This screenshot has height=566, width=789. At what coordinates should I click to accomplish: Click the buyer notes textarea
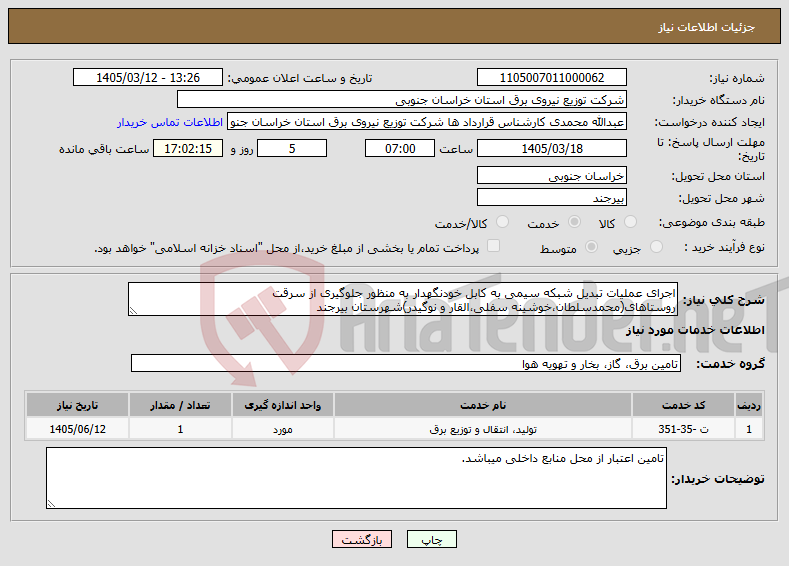pos(356,478)
